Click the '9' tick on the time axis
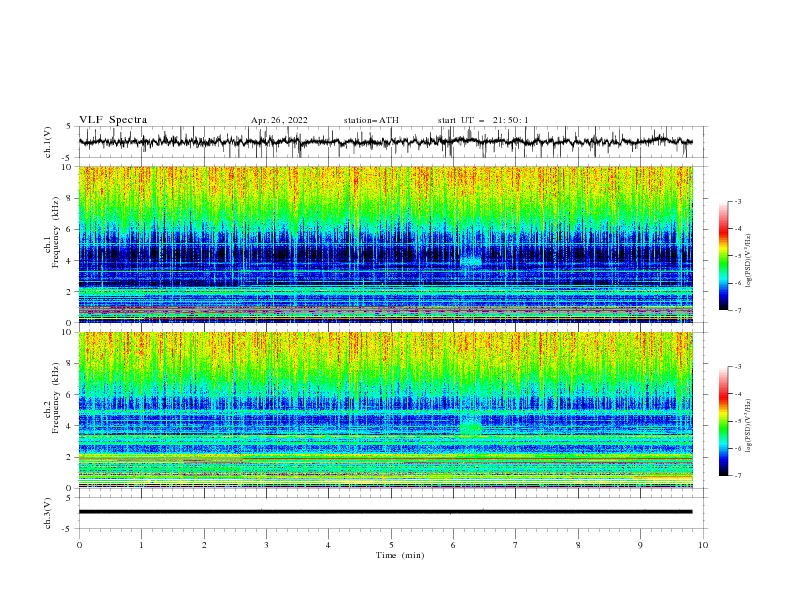The image size is (792, 612). pos(640,545)
